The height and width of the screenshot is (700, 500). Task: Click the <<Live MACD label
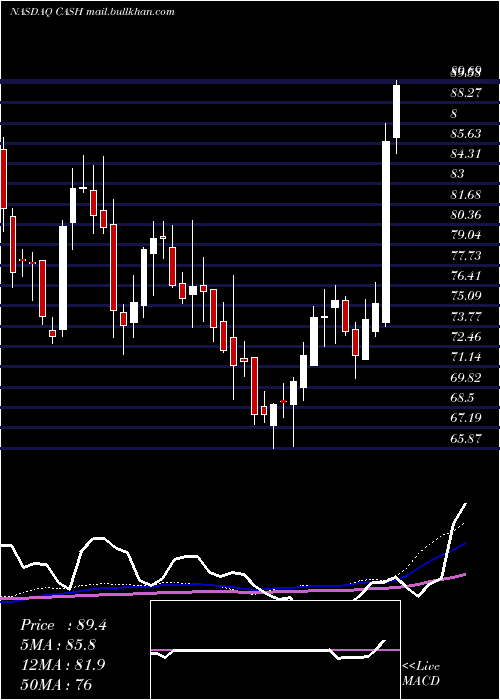click(x=421, y=674)
